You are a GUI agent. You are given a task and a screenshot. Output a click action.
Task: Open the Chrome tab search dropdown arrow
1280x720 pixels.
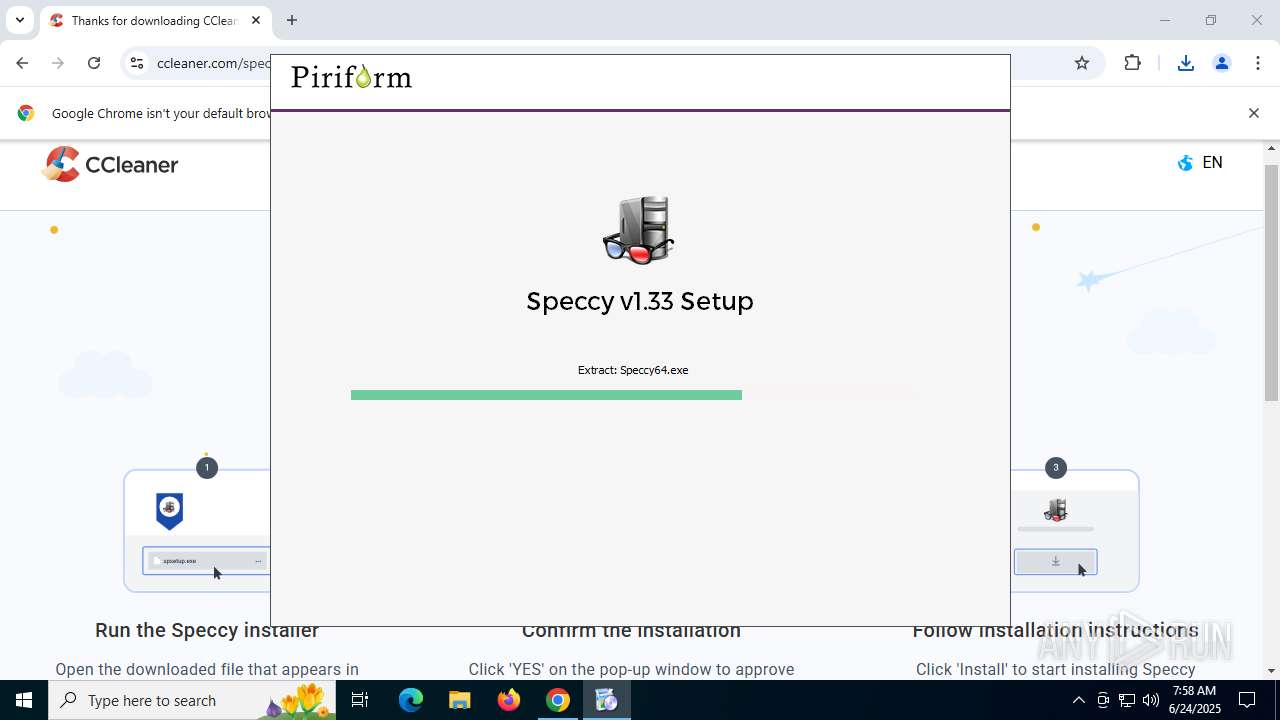pyautogui.click(x=20, y=20)
